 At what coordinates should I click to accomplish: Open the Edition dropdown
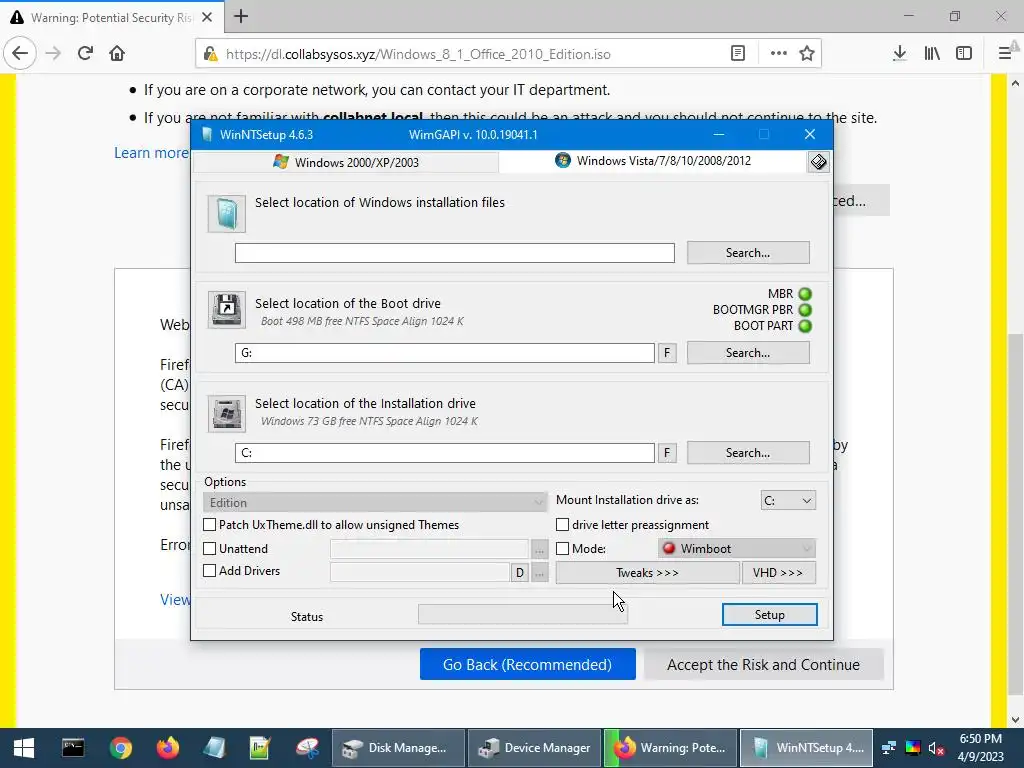(375, 502)
